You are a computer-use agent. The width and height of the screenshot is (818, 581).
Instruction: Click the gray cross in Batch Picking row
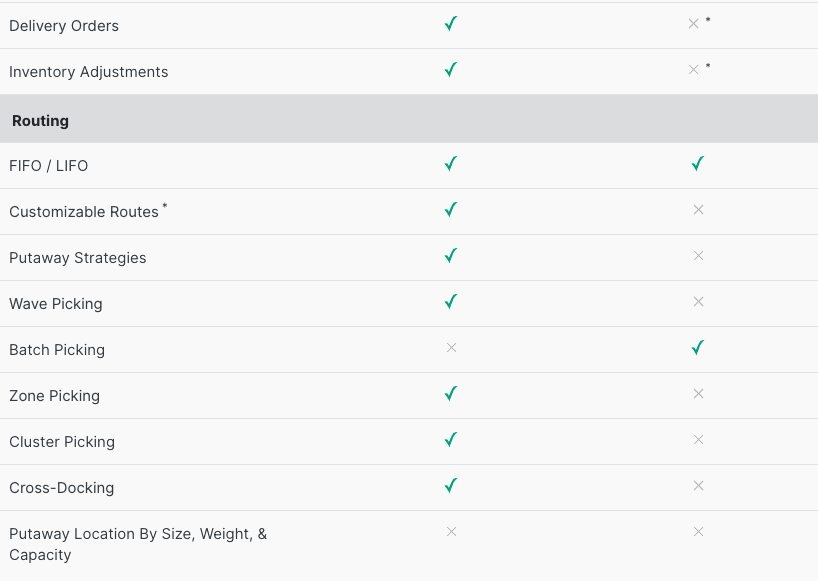[x=451, y=348]
